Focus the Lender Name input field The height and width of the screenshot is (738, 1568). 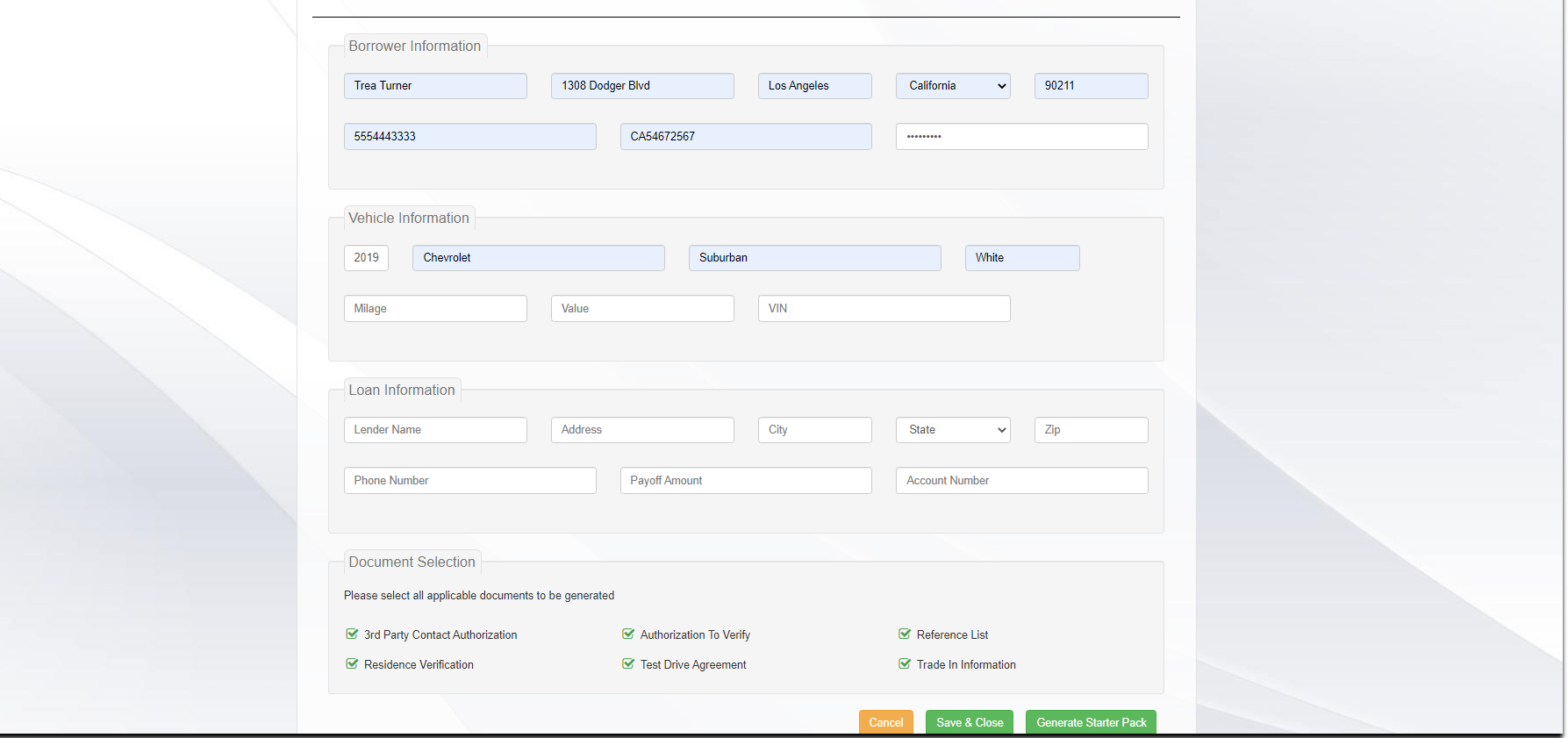coord(435,430)
